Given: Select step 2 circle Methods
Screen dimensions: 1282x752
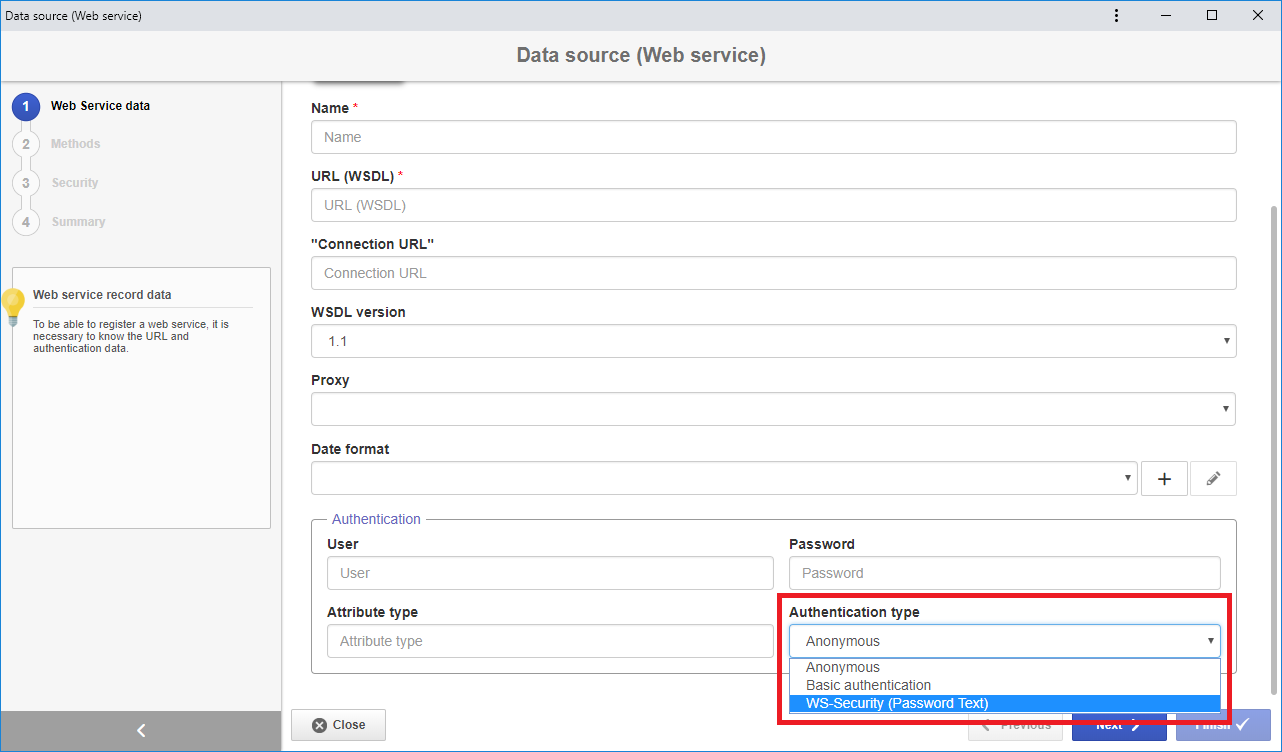Looking at the screenshot, I should 26,144.
